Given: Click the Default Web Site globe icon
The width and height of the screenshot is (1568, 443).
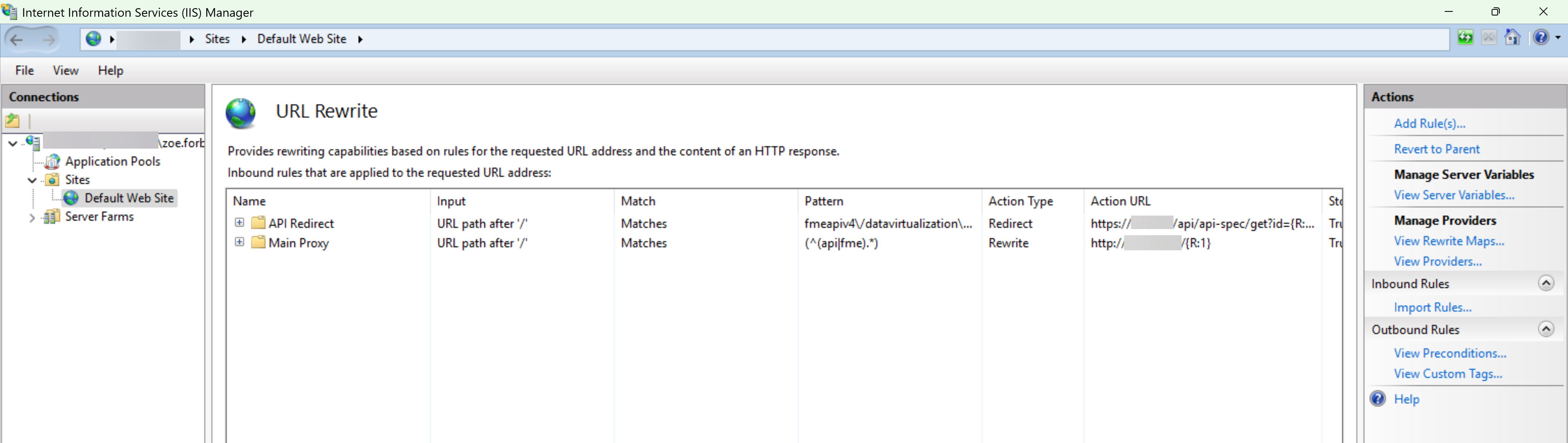Looking at the screenshot, I should pos(71,198).
